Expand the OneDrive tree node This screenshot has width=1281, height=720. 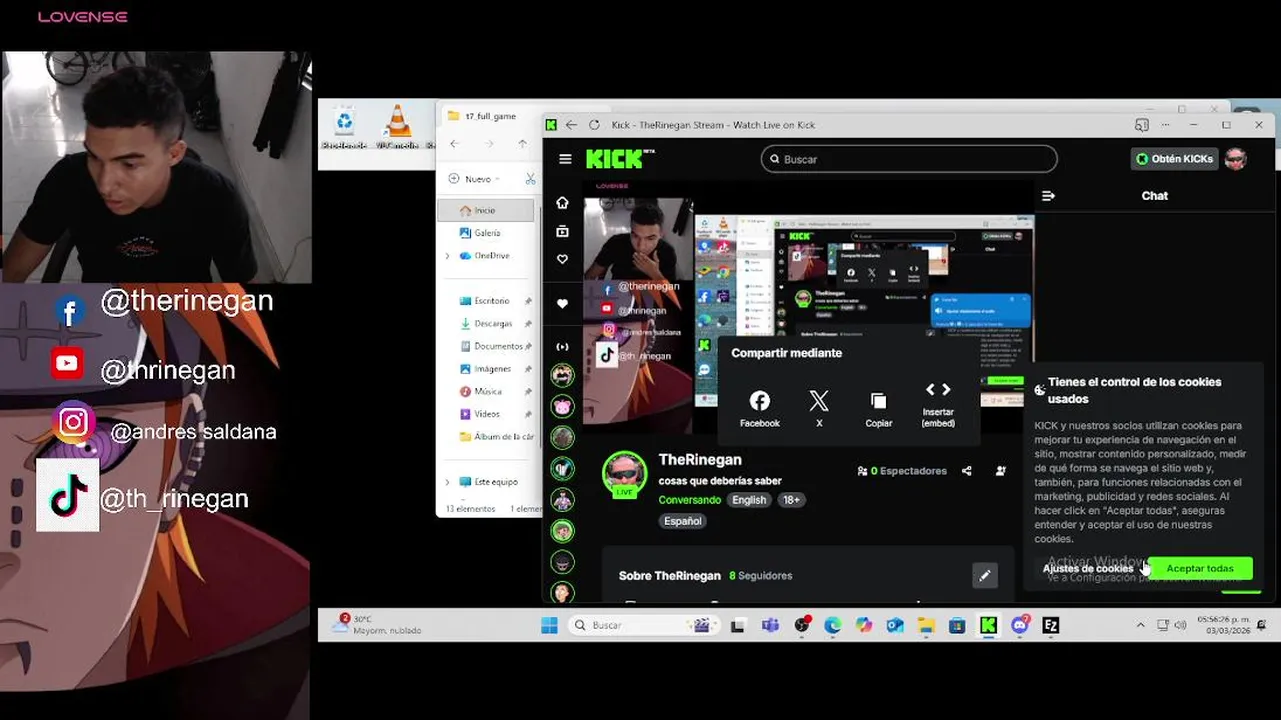pos(447,256)
